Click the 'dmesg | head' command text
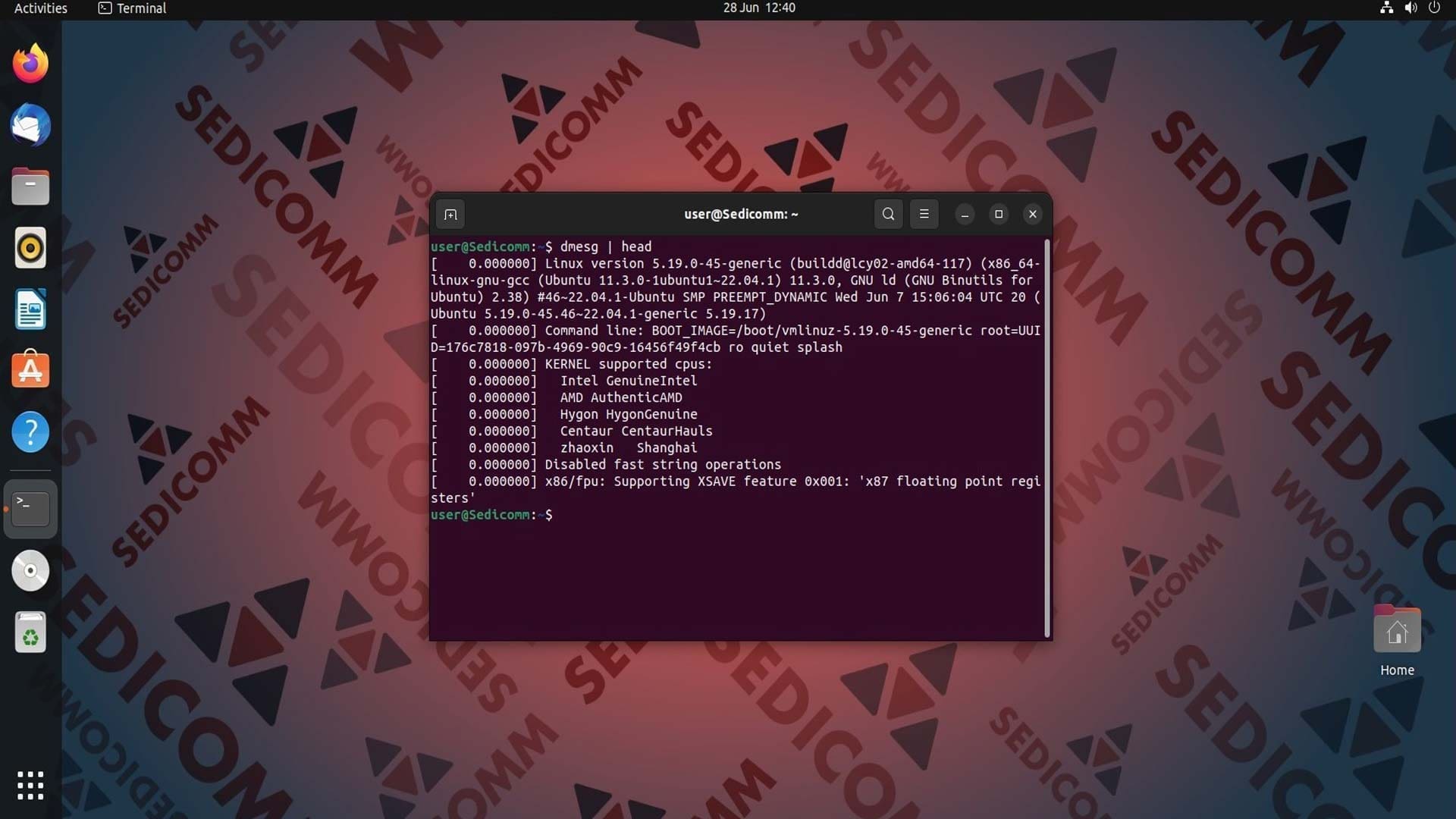The image size is (1456, 819). [x=605, y=246]
